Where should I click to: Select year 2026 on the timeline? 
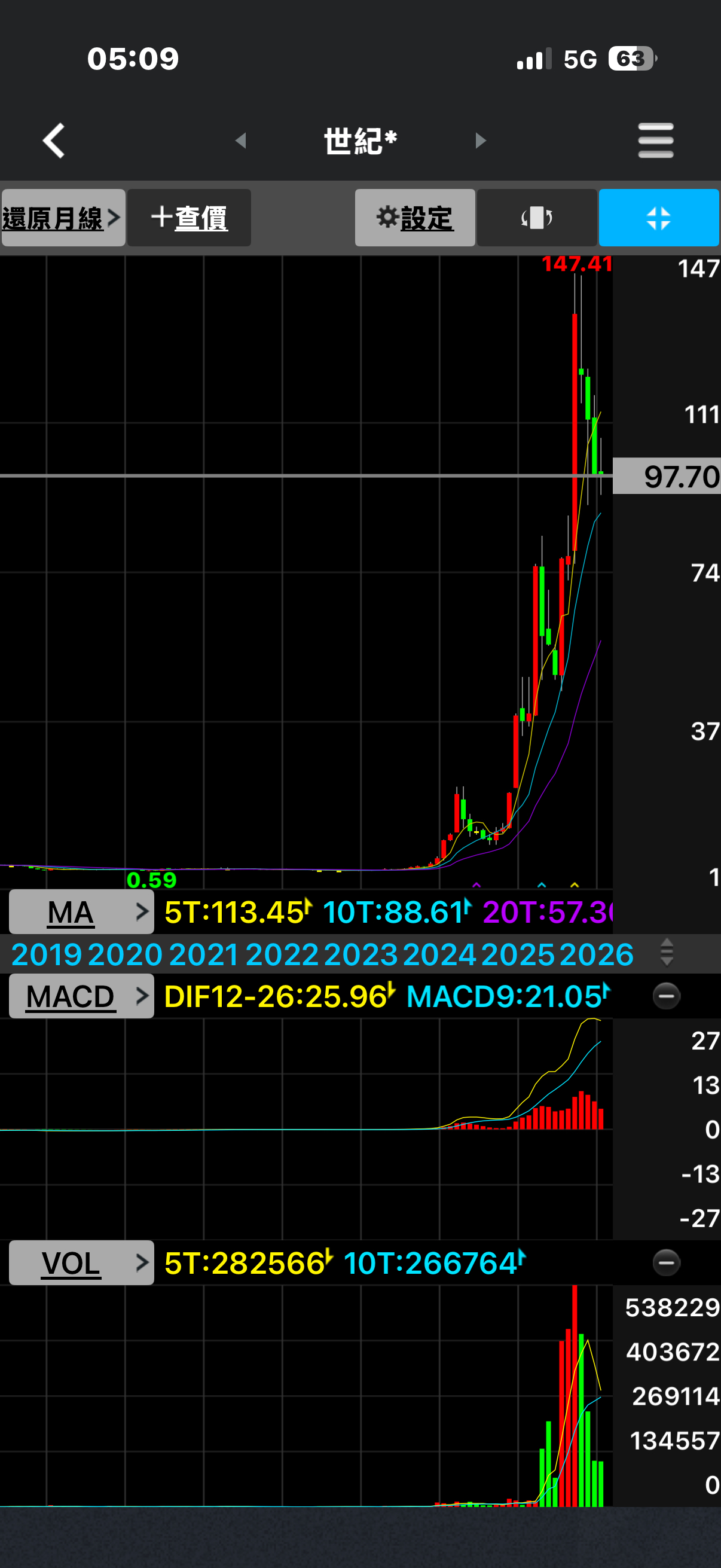tap(596, 954)
